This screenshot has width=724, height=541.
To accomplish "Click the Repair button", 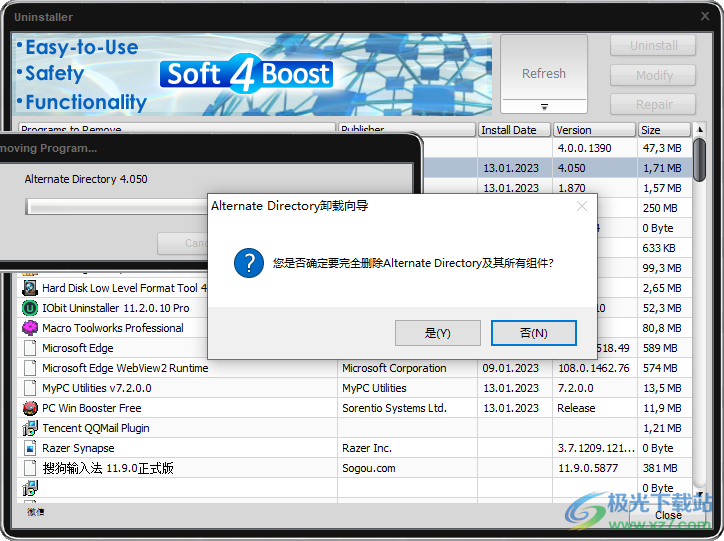I will point(653,104).
